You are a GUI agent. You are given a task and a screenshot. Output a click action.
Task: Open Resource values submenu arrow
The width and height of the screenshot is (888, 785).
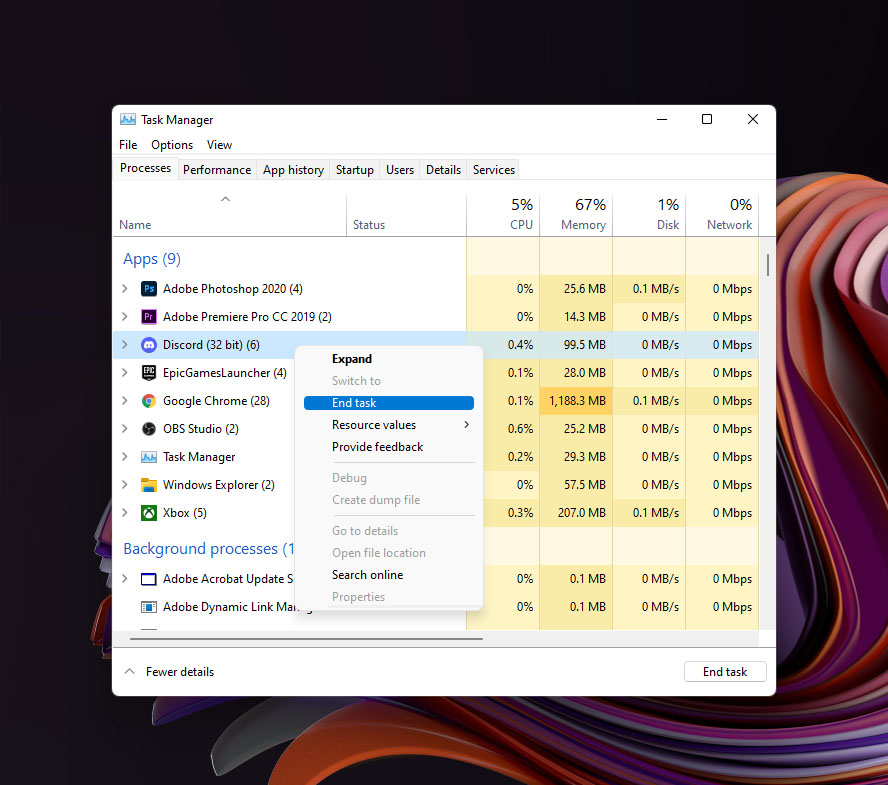(466, 425)
